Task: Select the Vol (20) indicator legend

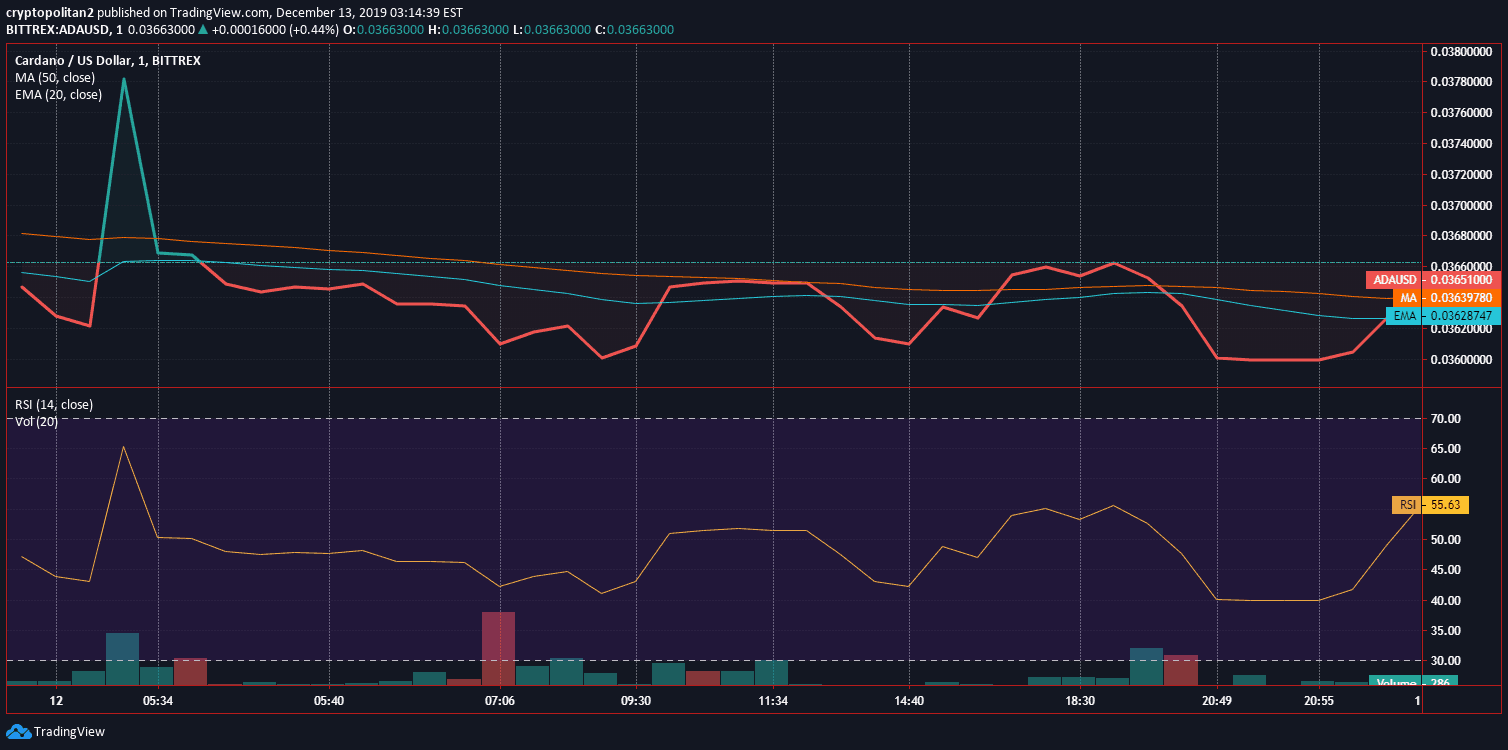Action: point(36,421)
